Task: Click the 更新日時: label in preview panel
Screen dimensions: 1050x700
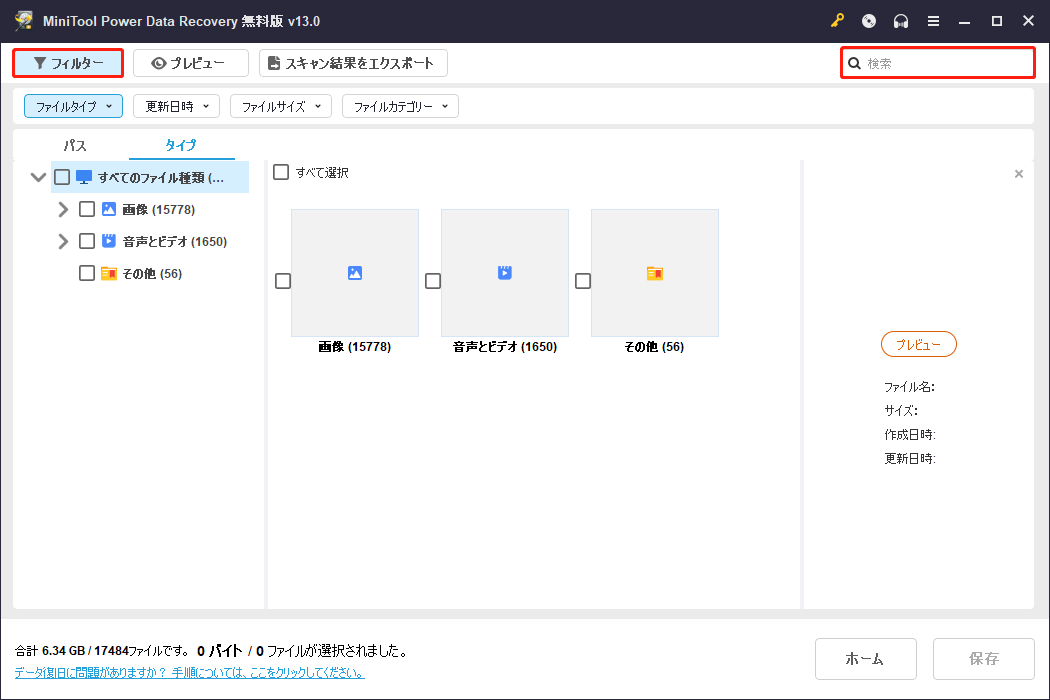Action: pos(909,458)
